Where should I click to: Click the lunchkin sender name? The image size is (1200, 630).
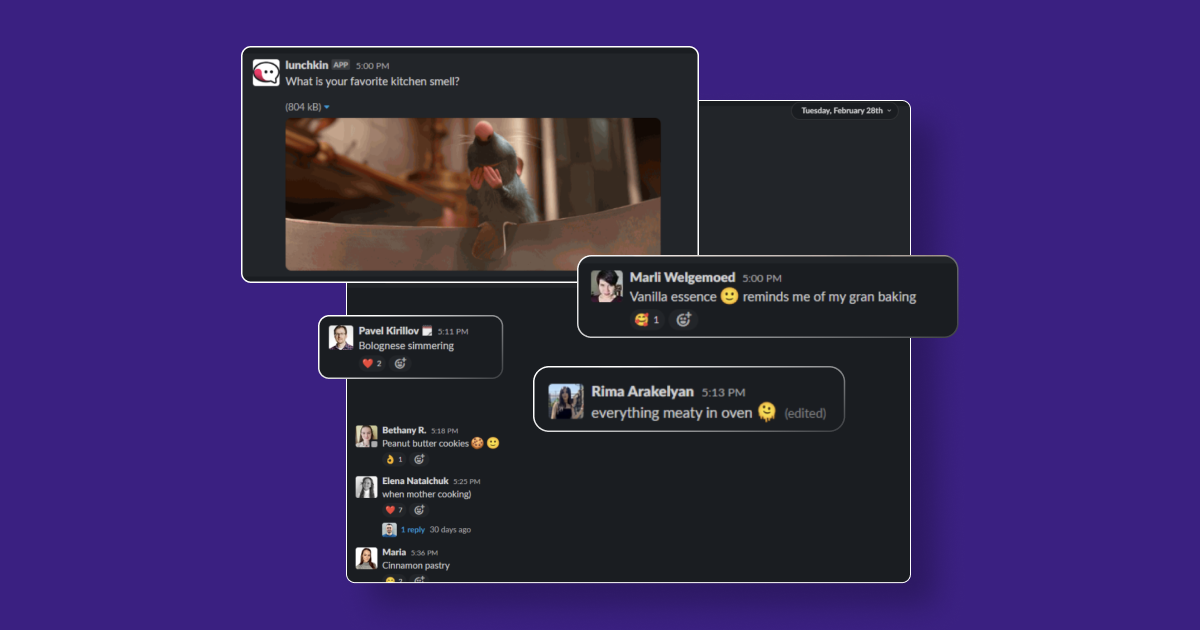click(x=306, y=65)
